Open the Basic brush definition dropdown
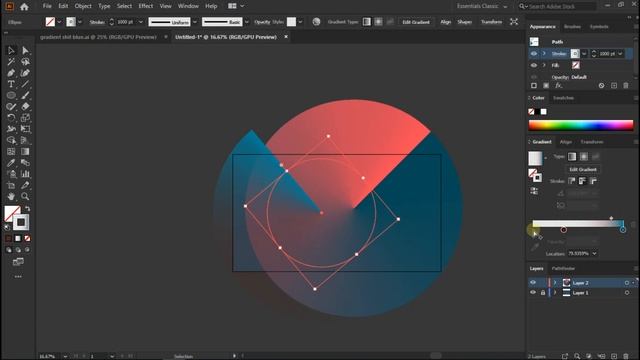 pyautogui.click(x=247, y=22)
